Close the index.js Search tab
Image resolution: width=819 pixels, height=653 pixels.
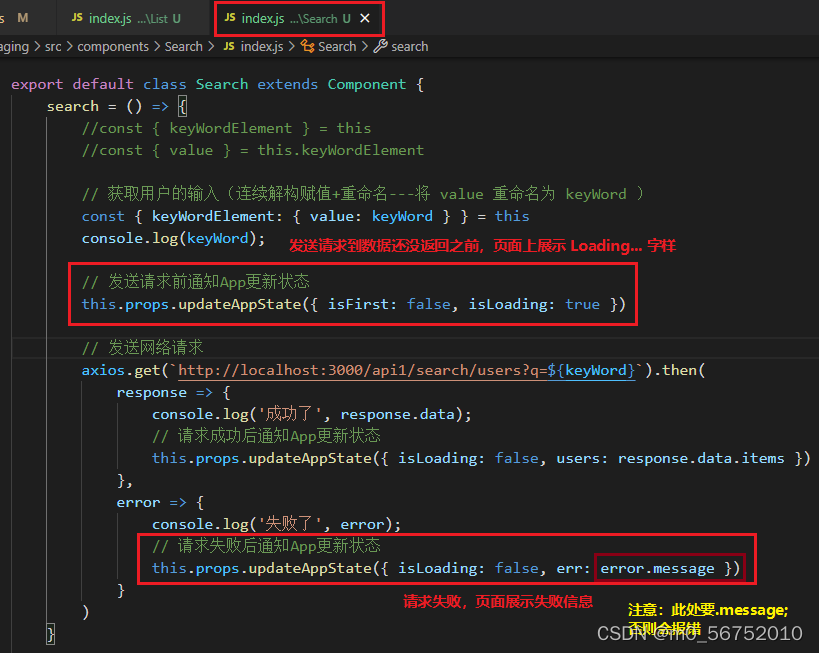[x=365, y=18]
